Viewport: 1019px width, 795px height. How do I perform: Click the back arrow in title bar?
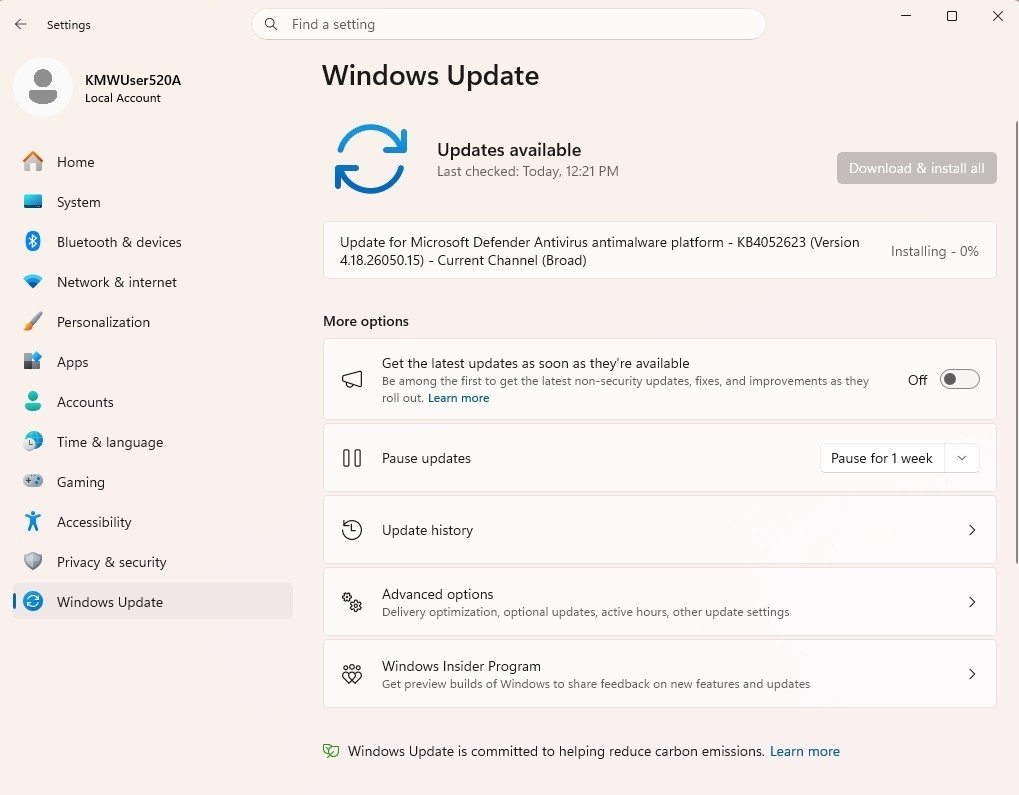coord(21,24)
